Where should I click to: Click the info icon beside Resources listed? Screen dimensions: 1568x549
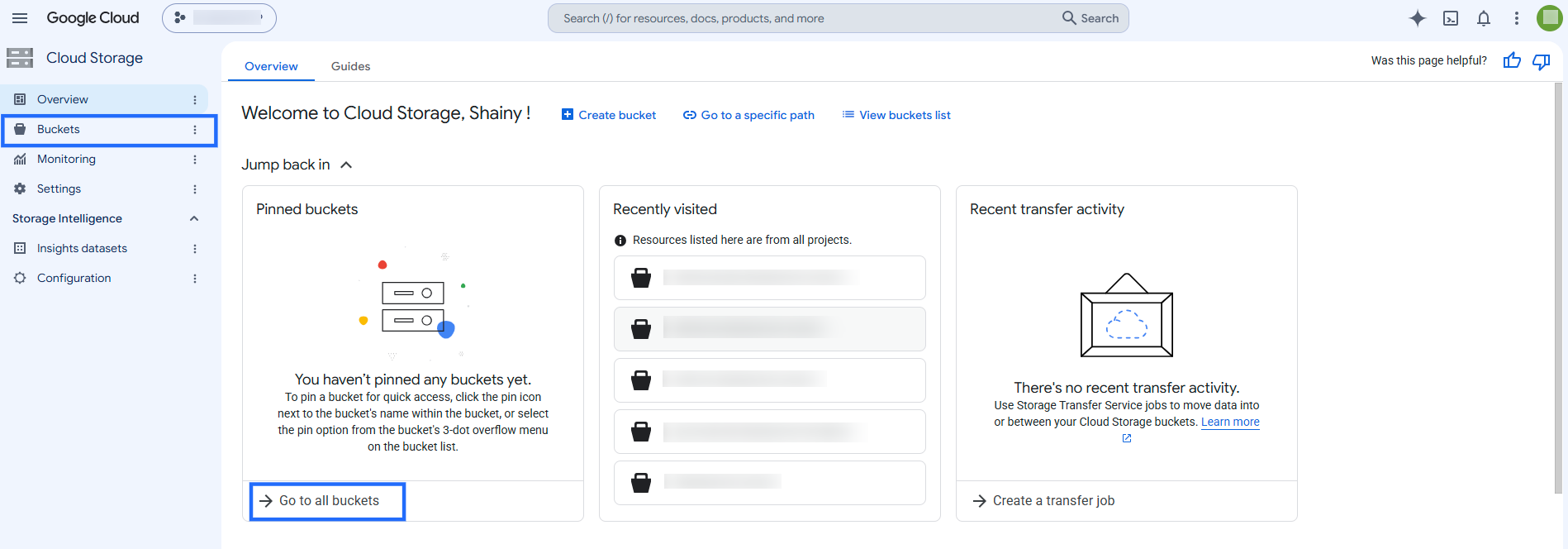[620, 241]
